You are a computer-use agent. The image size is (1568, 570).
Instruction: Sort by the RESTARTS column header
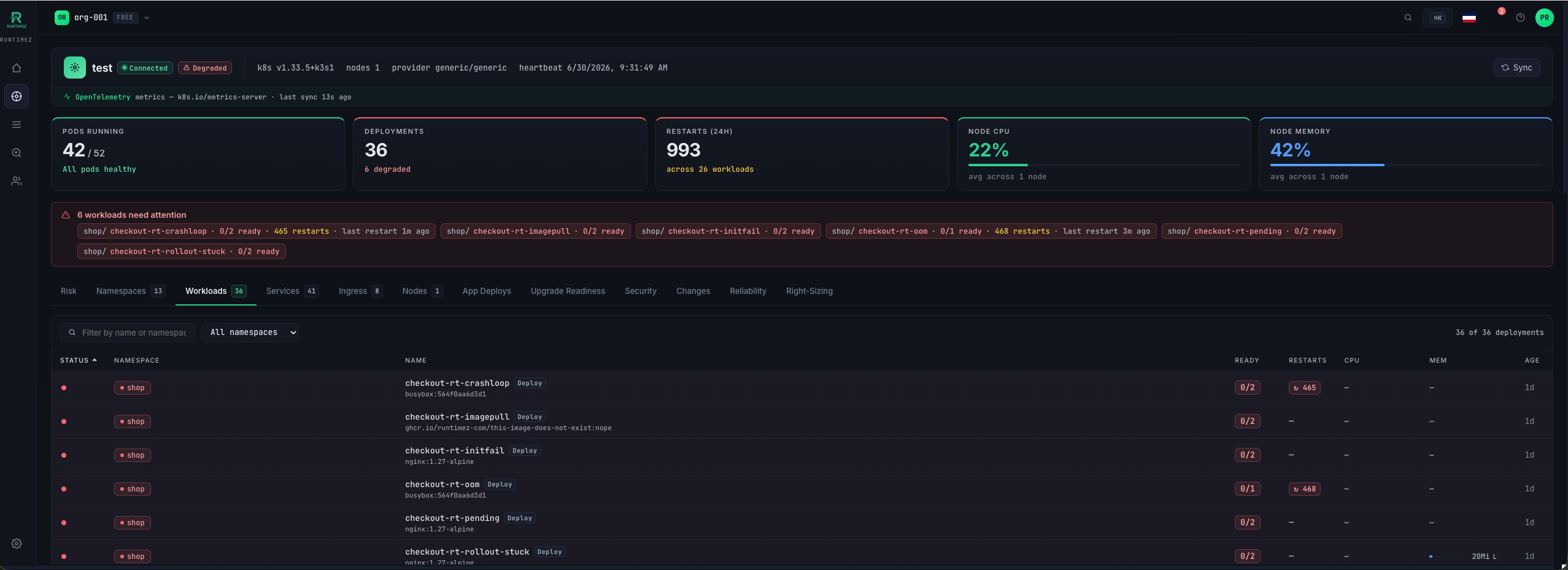click(1308, 360)
